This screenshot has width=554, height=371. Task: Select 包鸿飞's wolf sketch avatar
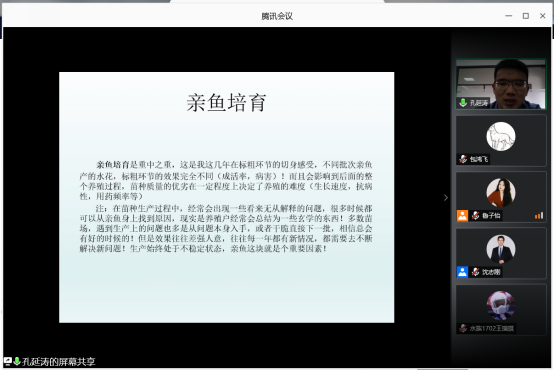(501, 136)
